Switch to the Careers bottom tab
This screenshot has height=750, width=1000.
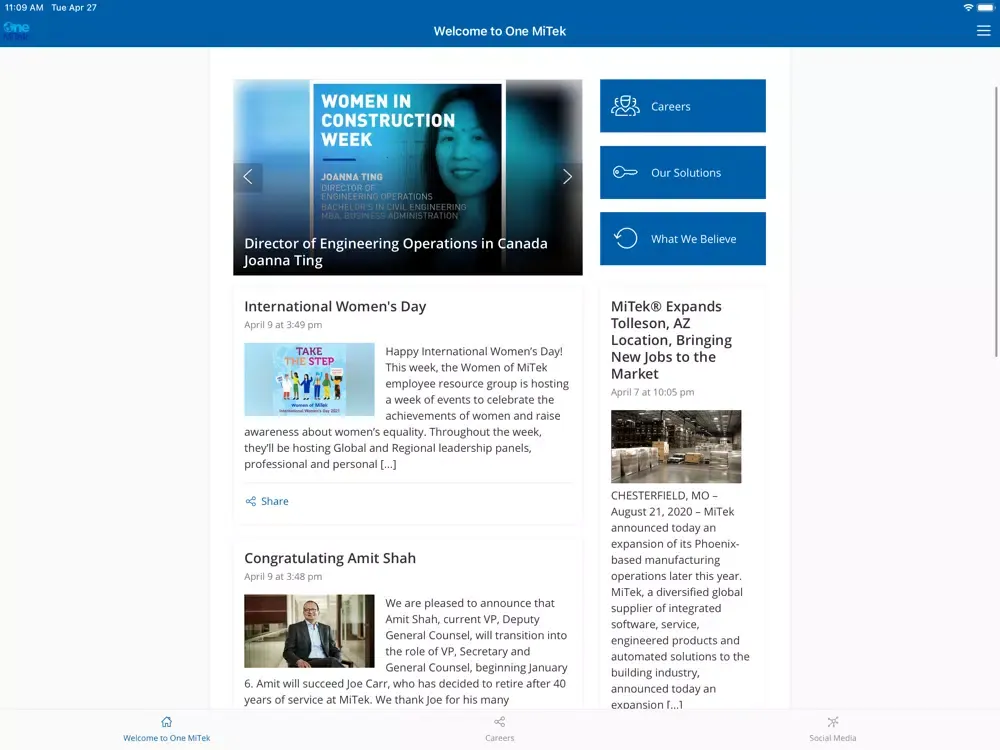(499, 730)
